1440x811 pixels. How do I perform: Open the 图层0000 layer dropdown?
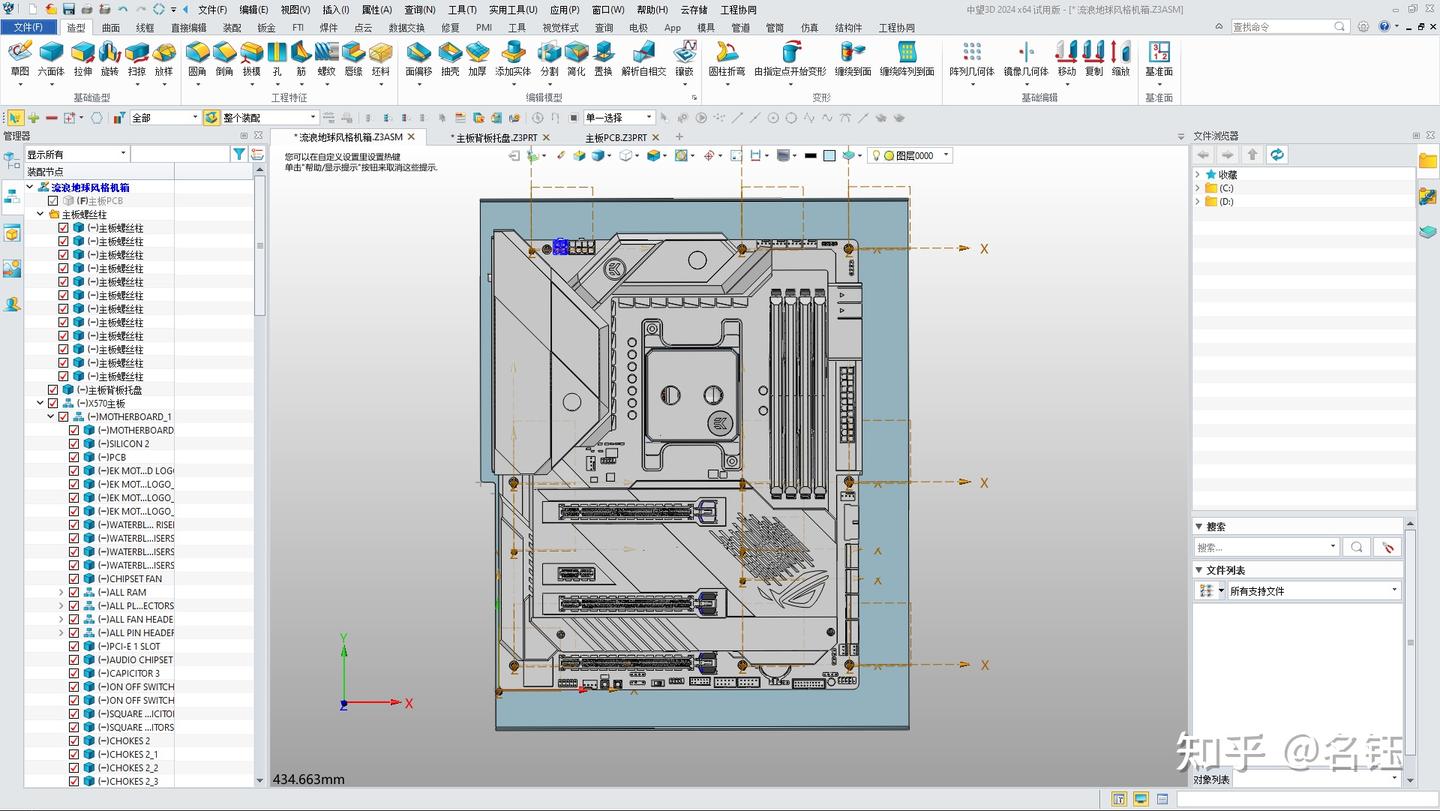pyautogui.click(x=946, y=155)
